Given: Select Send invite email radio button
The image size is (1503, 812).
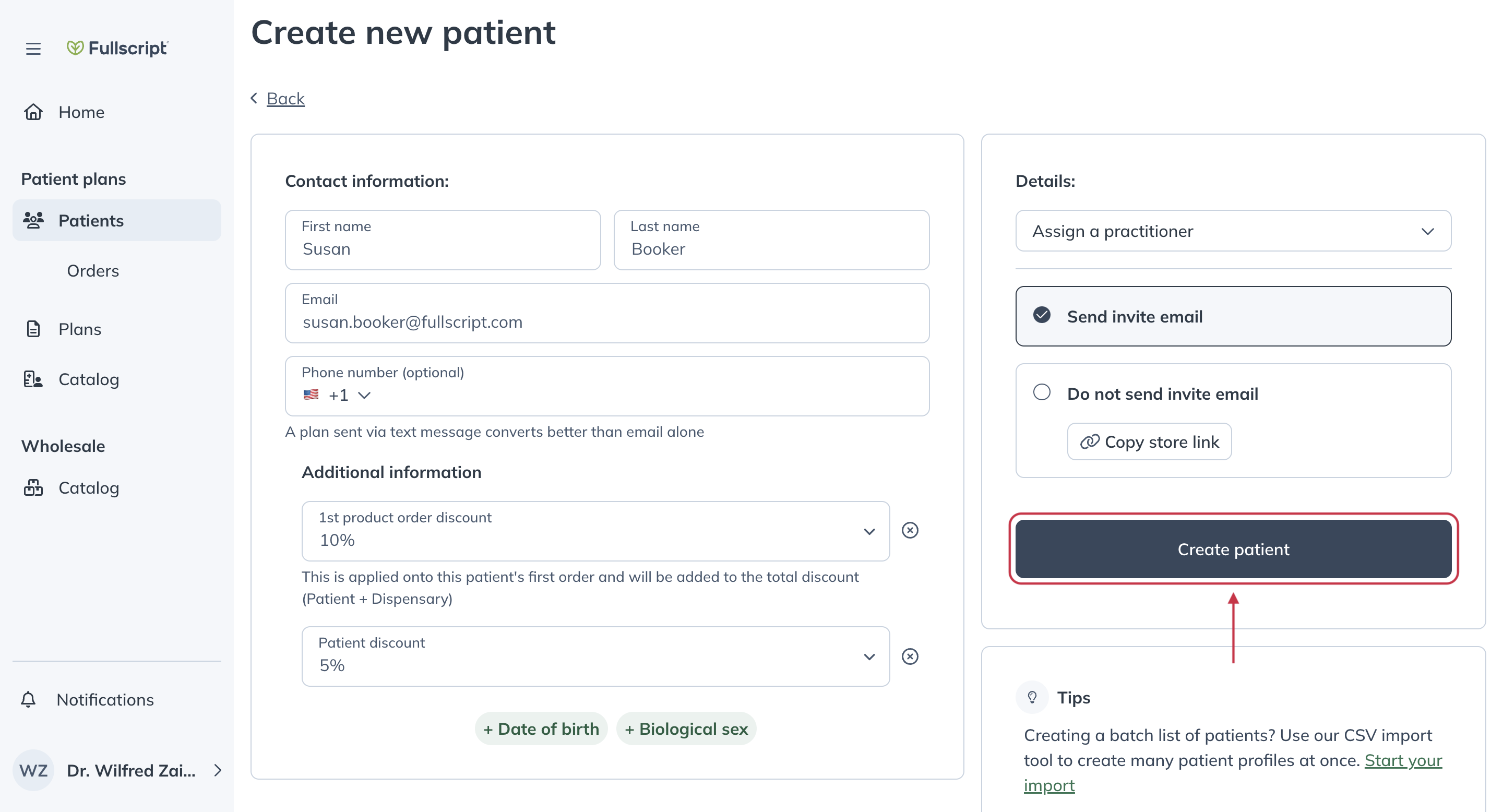Looking at the screenshot, I should (1043, 315).
